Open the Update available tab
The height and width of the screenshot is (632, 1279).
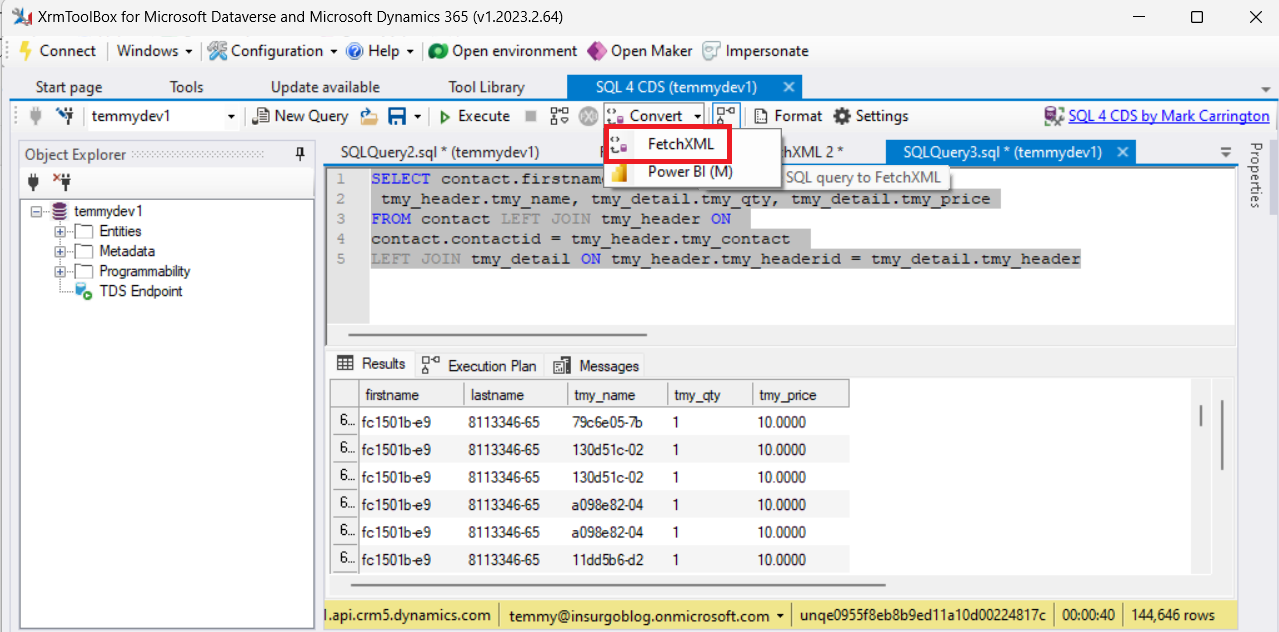coord(325,87)
